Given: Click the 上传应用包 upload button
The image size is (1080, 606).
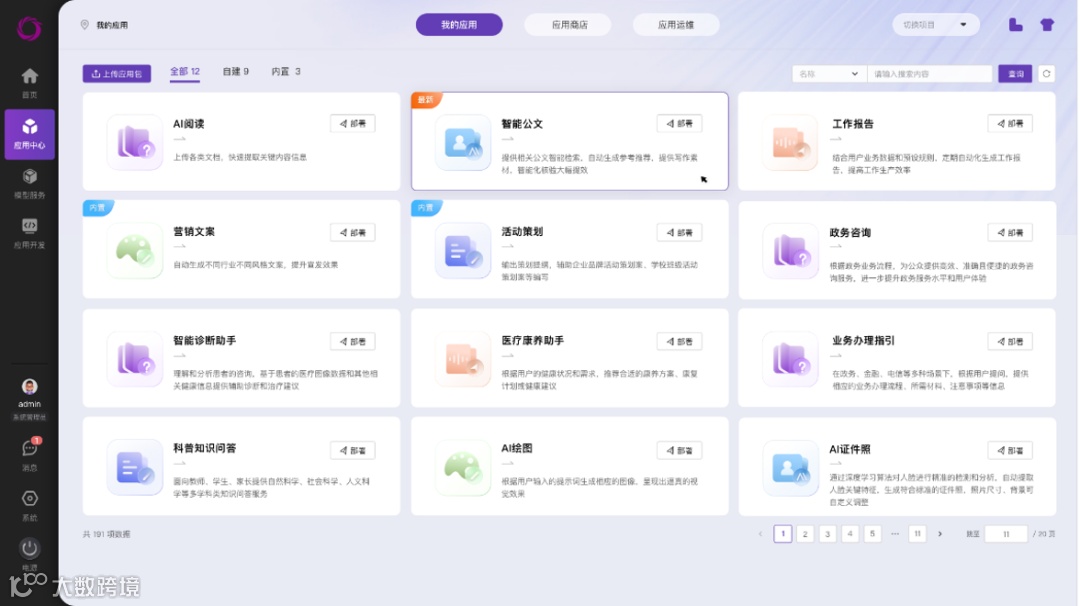Looking at the screenshot, I should point(116,74).
